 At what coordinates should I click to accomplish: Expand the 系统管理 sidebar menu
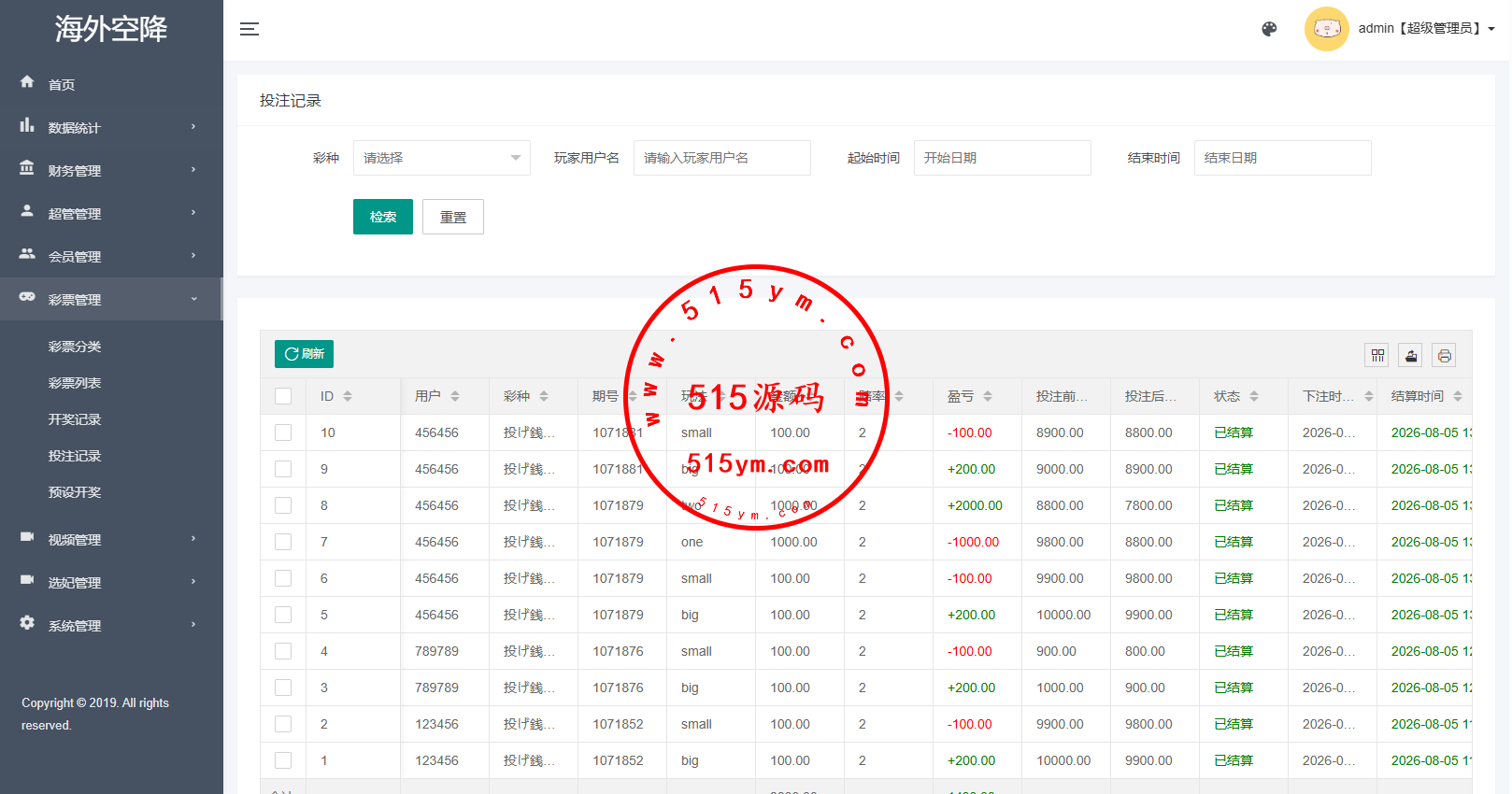(x=111, y=625)
